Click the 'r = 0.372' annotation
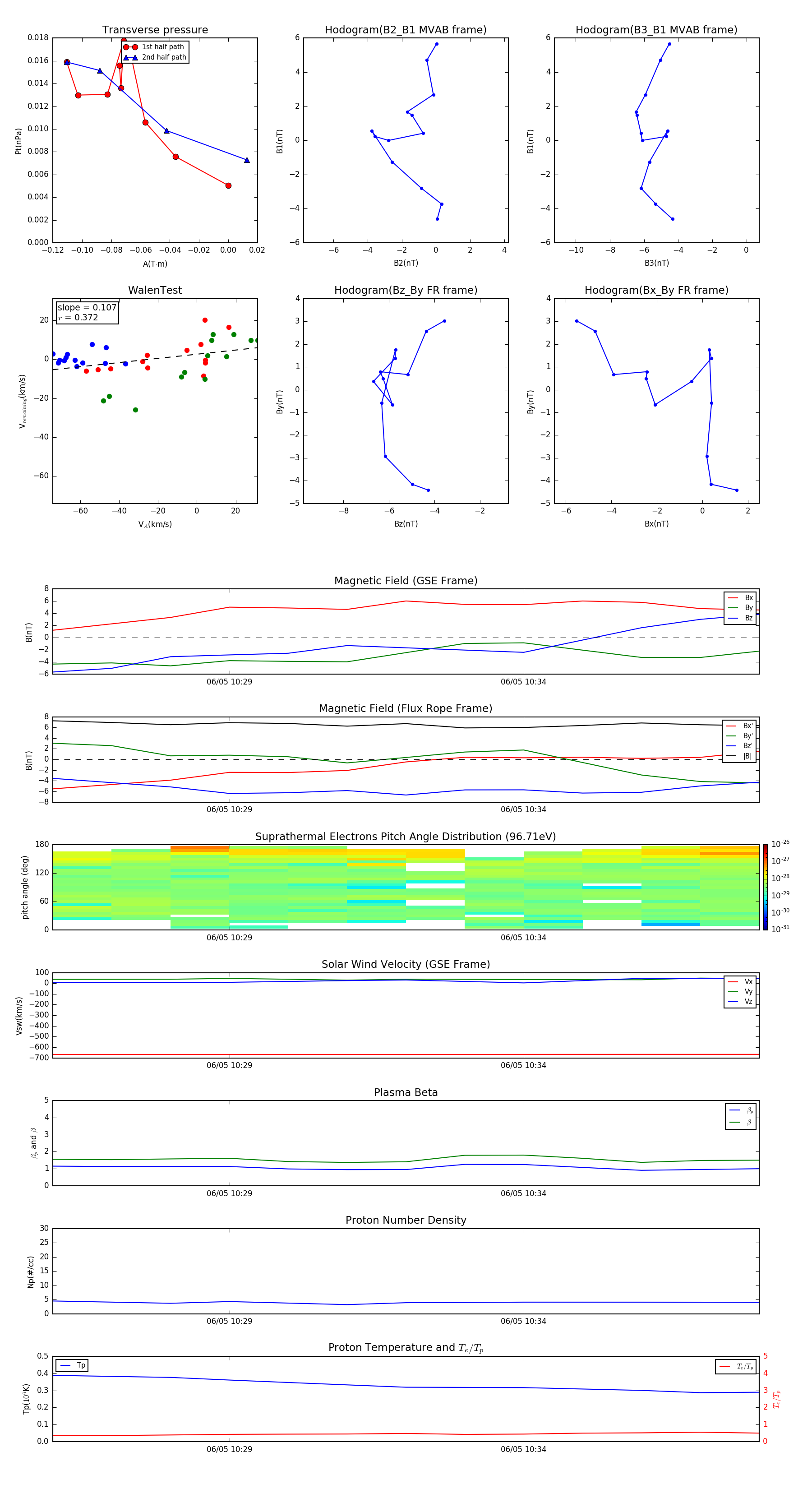 [78, 317]
